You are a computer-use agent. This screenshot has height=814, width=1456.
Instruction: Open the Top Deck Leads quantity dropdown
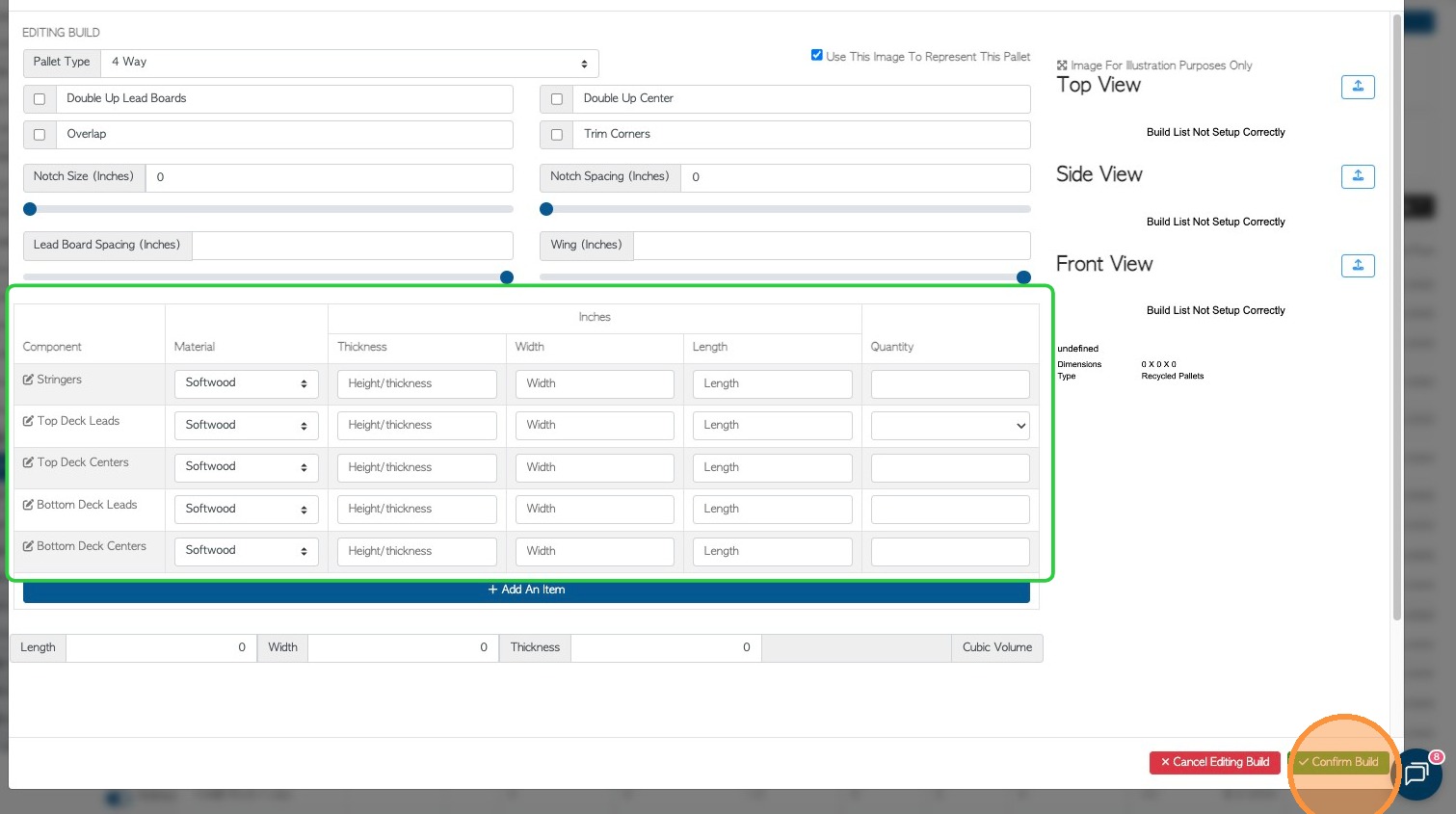[x=950, y=426]
